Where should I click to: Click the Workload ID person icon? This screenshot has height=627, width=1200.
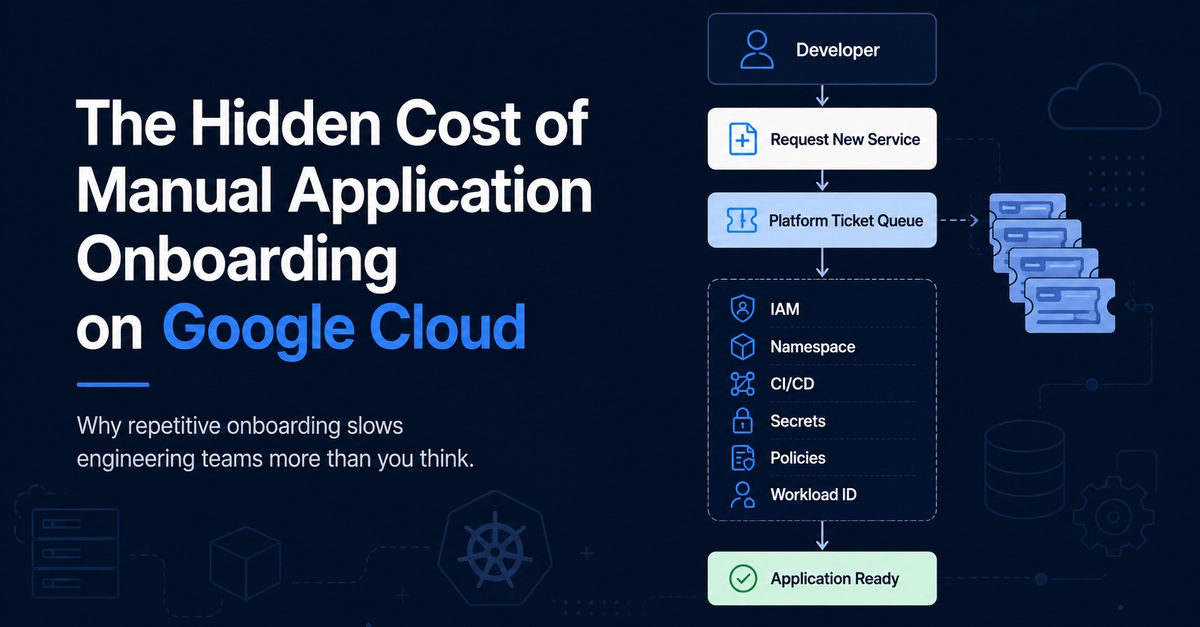point(742,494)
